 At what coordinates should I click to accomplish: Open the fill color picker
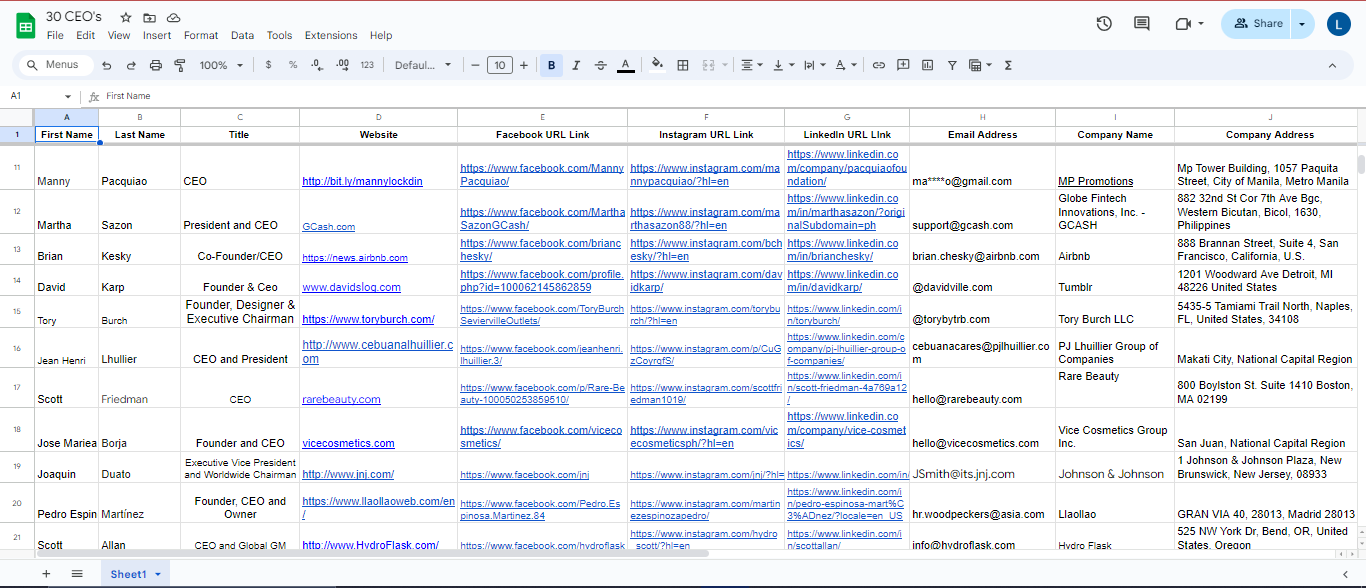[x=657, y=65]
